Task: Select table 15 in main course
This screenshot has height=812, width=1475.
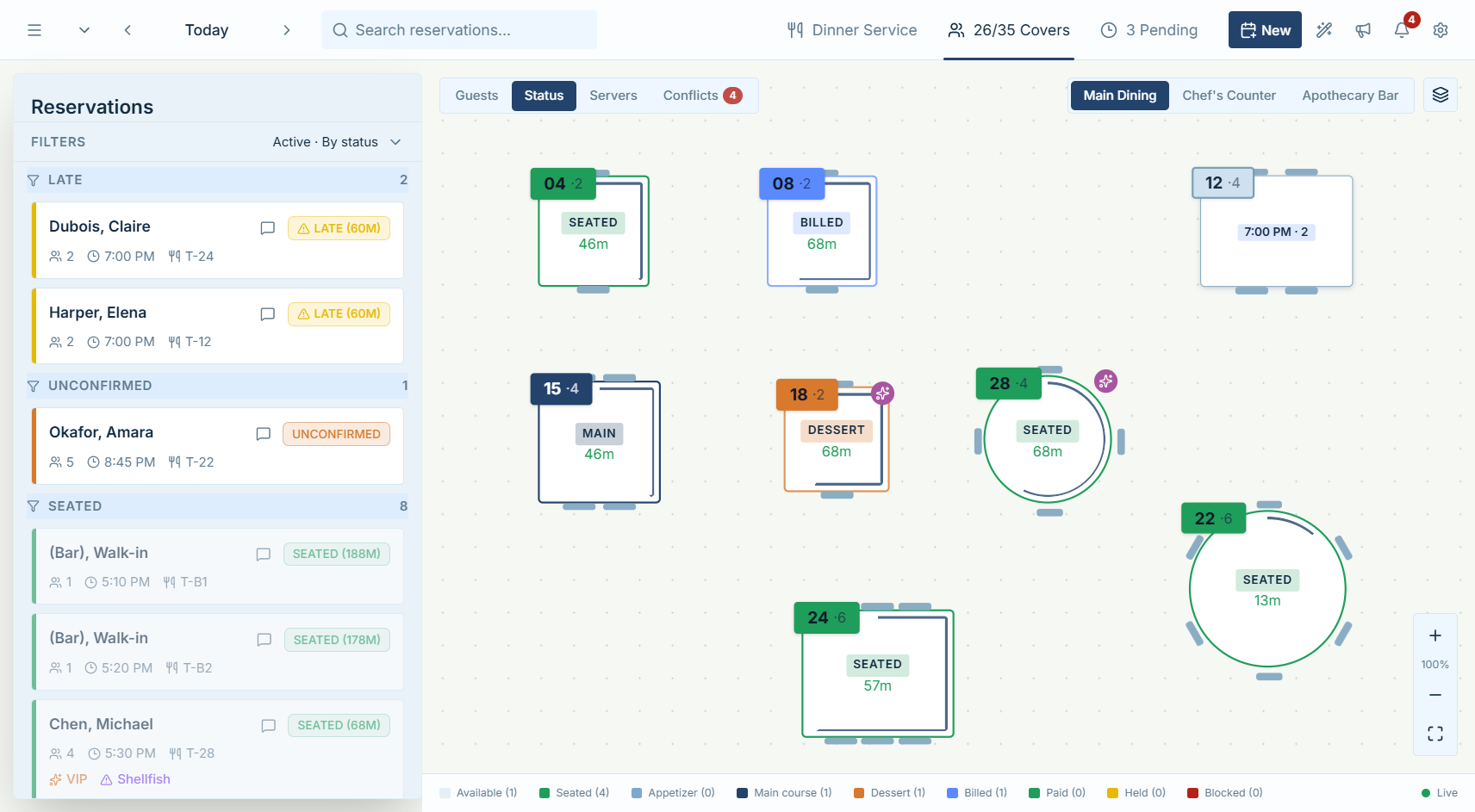Action: 599,442
